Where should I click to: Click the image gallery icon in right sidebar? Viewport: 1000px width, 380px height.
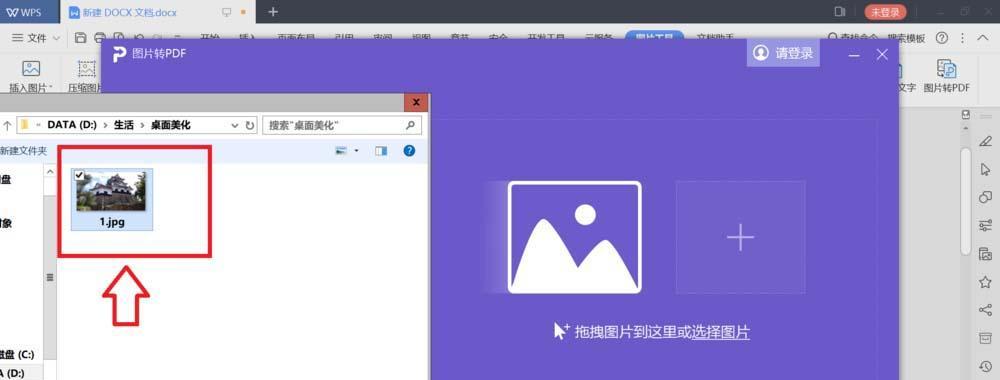(985, 254)
